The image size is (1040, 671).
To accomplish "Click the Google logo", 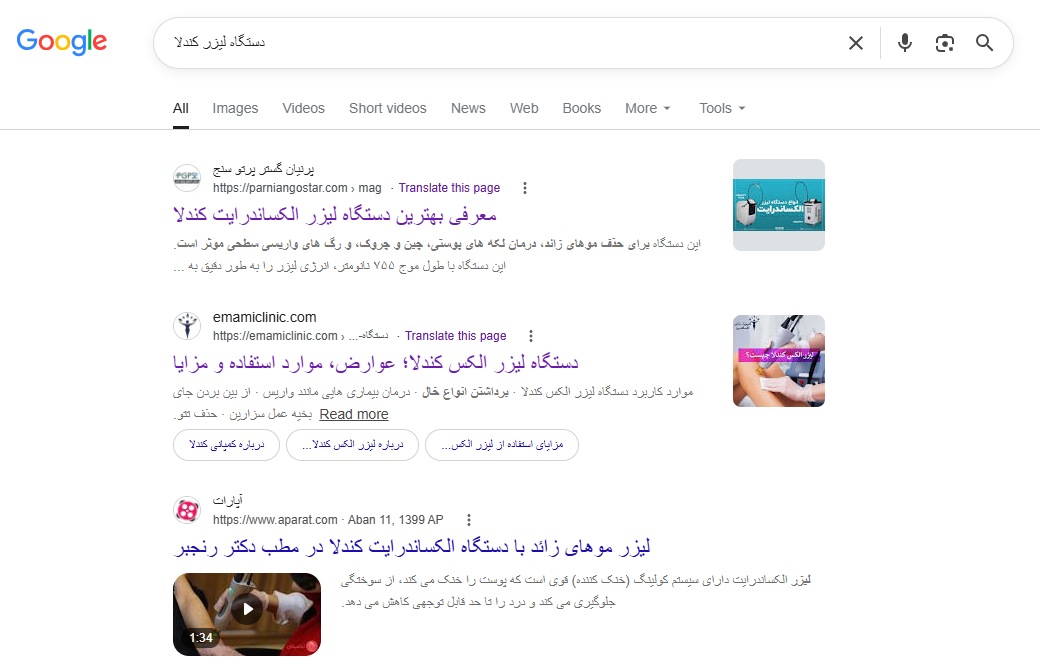I will pos(62,42).
